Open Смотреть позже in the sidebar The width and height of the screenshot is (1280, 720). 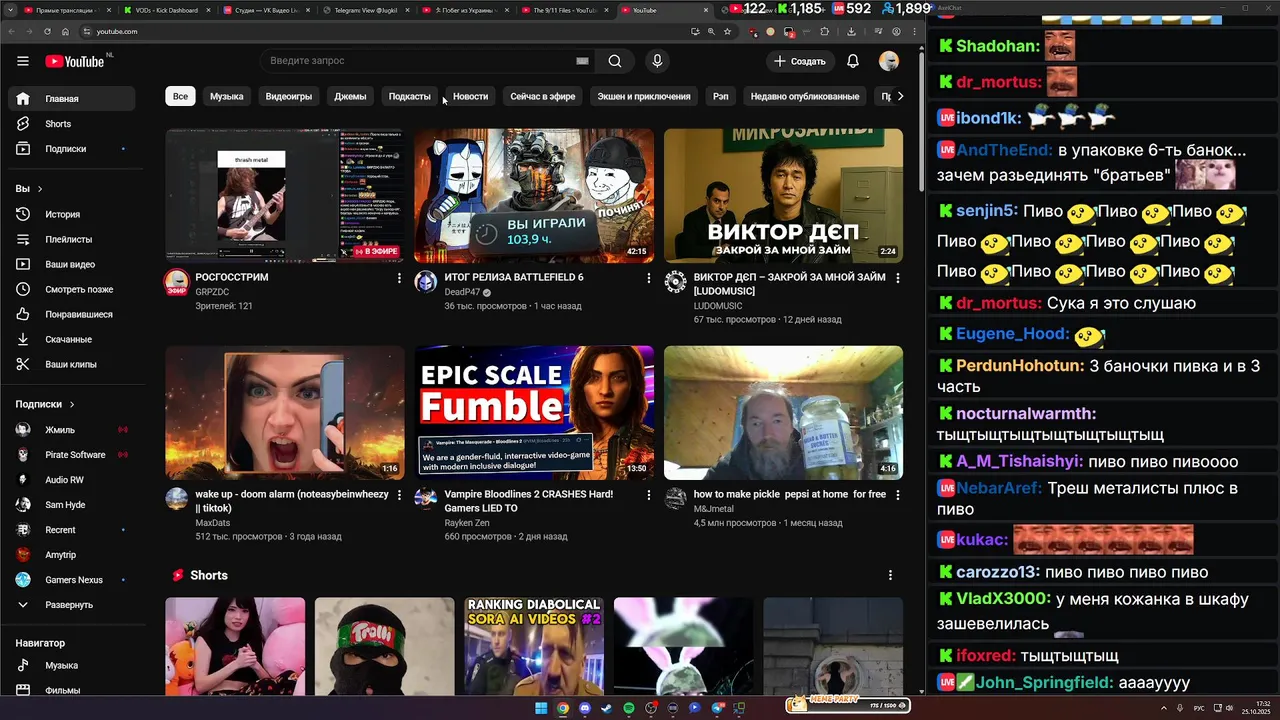pos(71,289)
